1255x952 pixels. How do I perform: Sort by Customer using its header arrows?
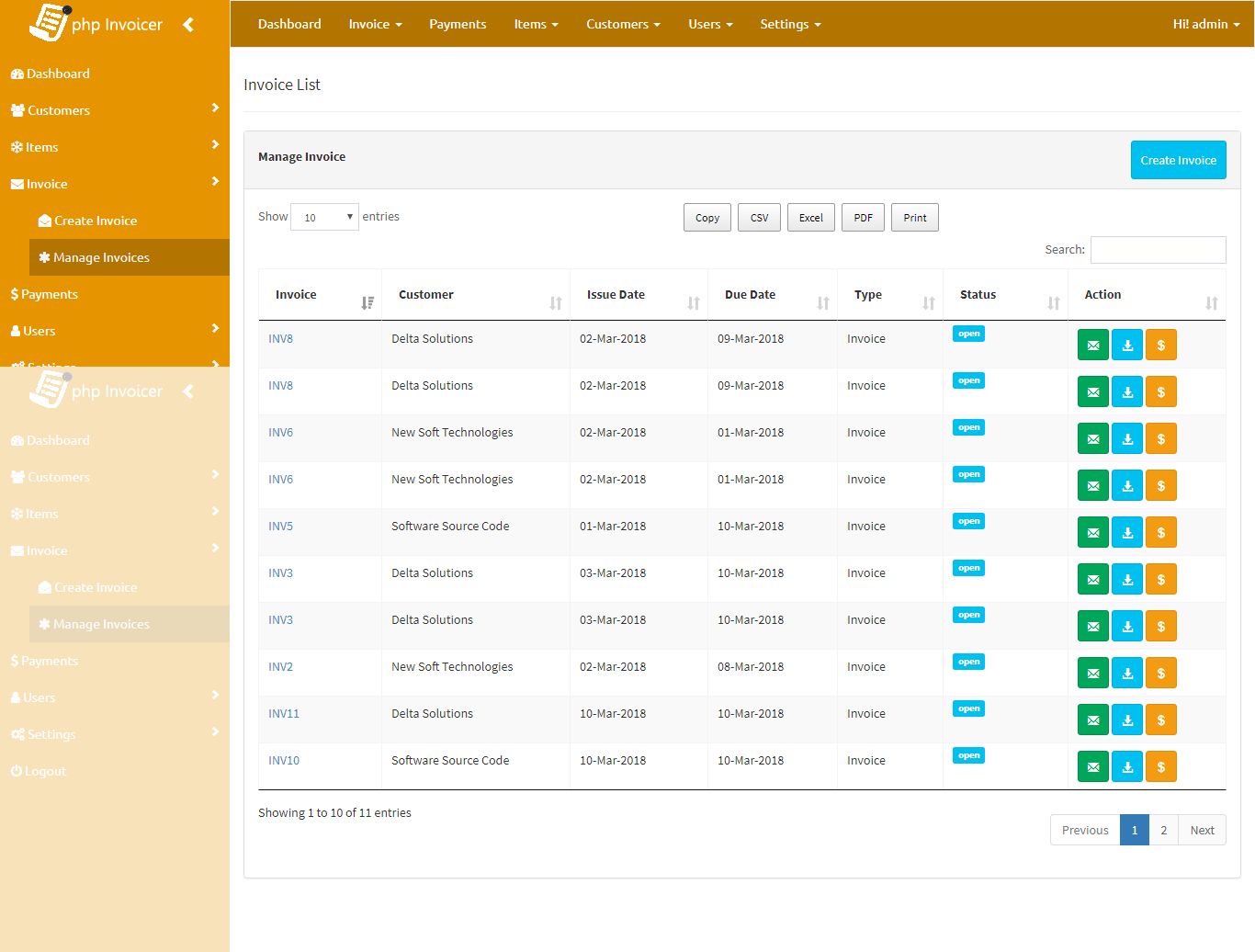pyautogui.click(x=555, y=302)
